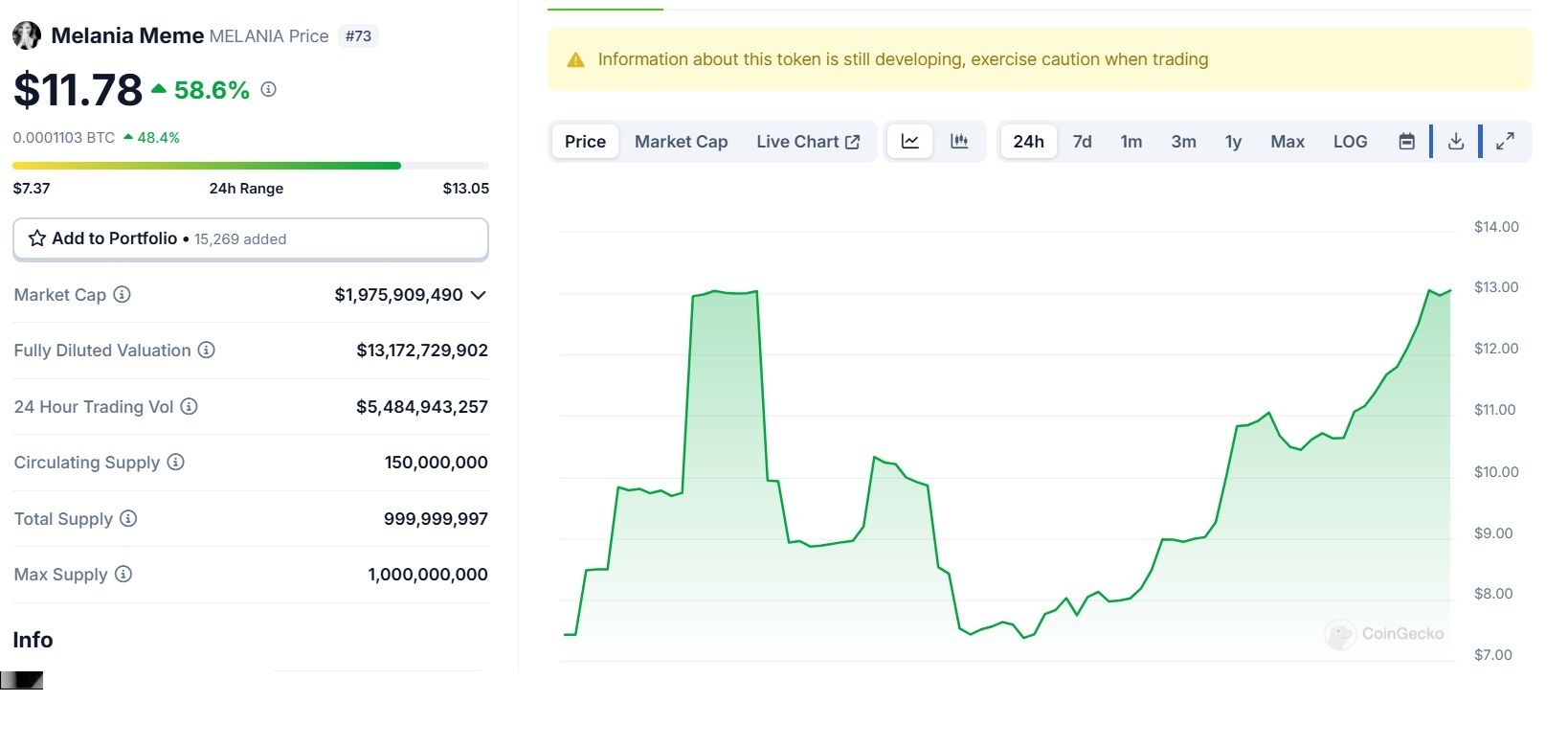Image resolution: width=1568 pixels, height=747 pixels.
Task: Expand Market Cap dropdown chevron
Action: tap(479, 295)
